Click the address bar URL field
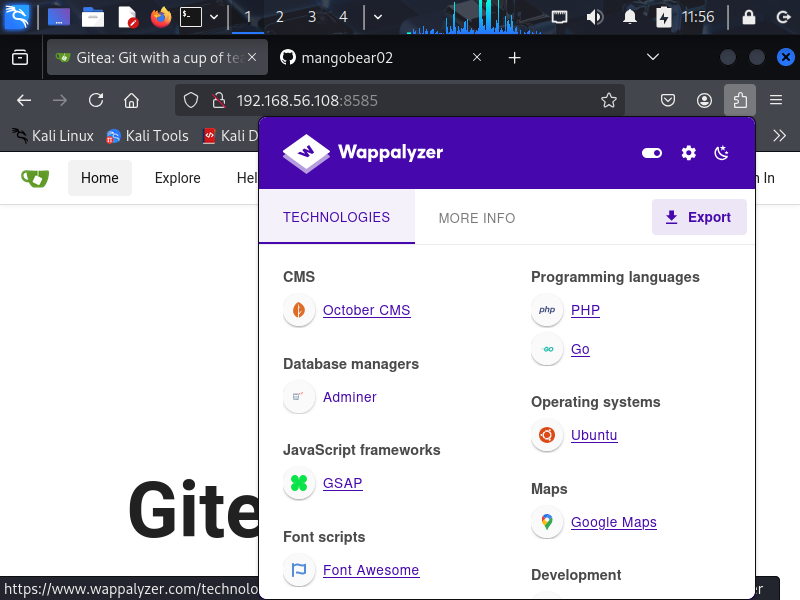 coord(400,100)
